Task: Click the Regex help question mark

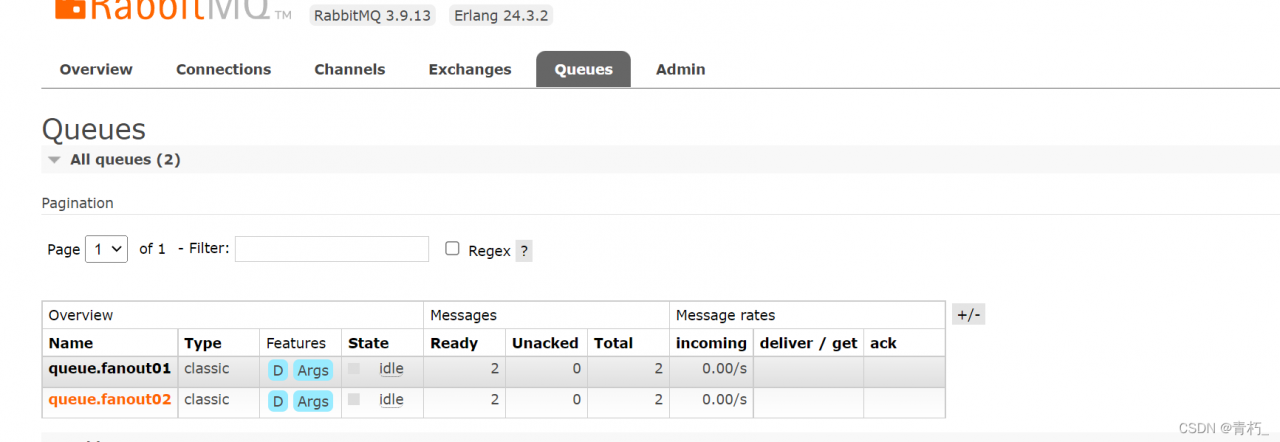Action: [524, 251]
